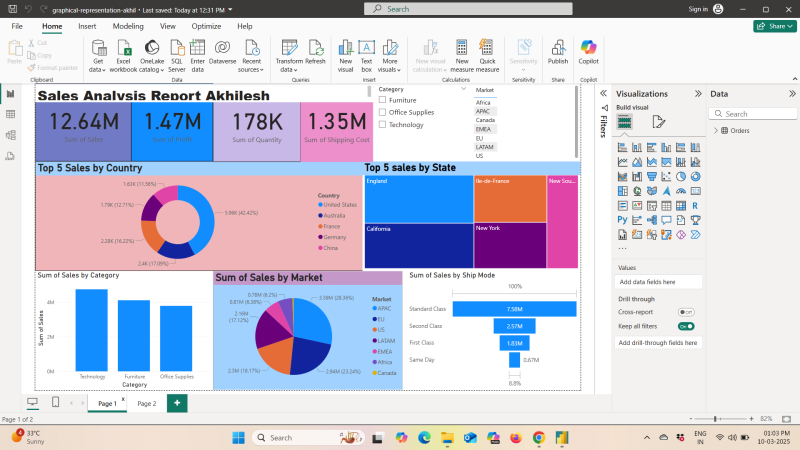Click the title bar Search box
This screenshot has height=450, width=800.
point(468,9)
